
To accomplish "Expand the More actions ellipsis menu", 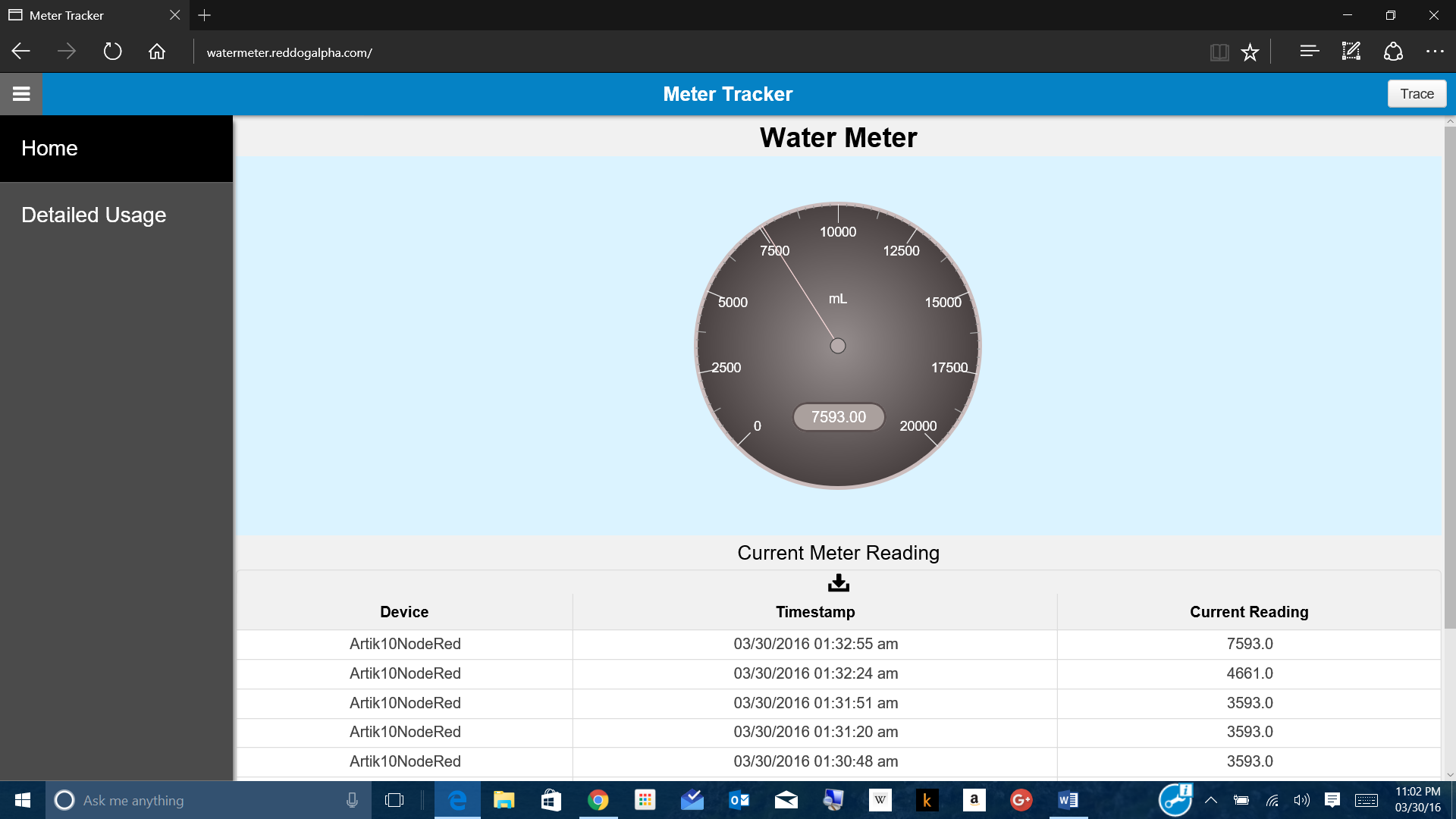I will click(x=1435, y=52).
